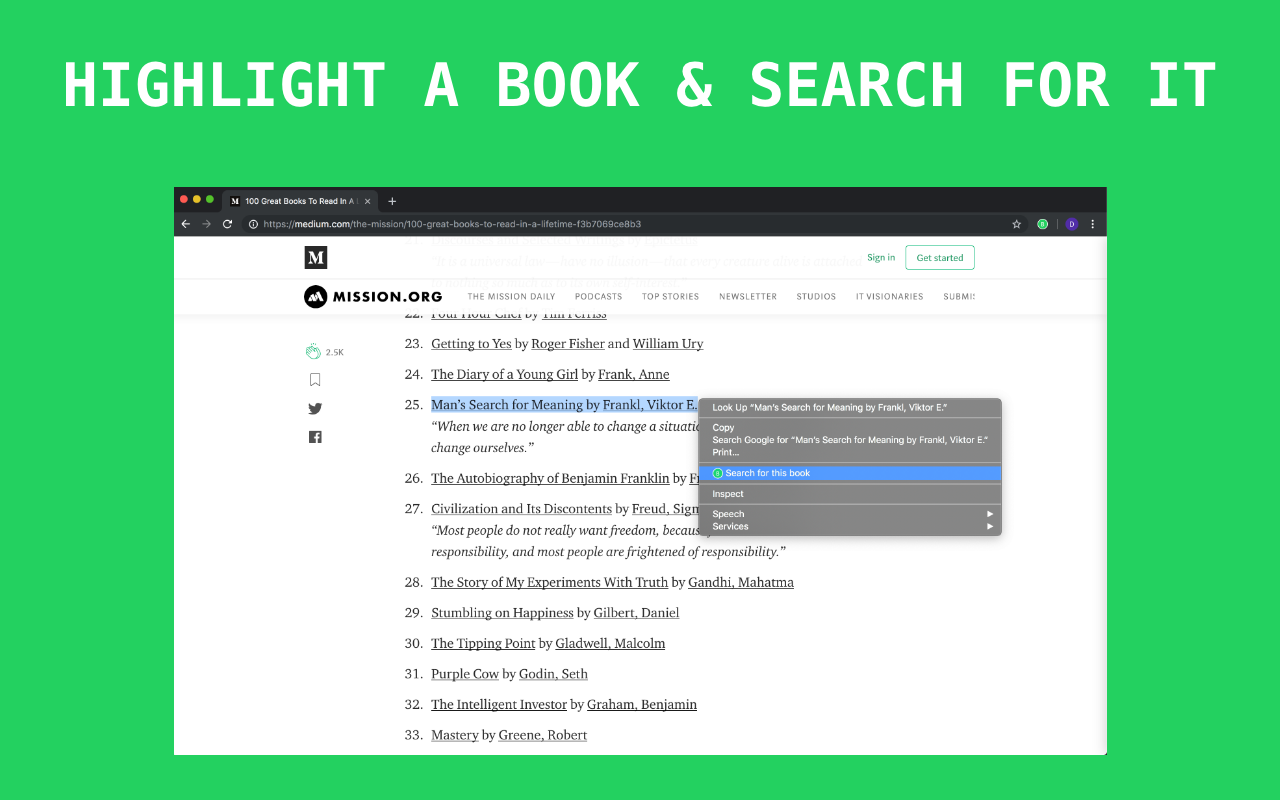Open a new tab with plus icon
Screen dimensions: 1280x800
click(x=392, y=201)
